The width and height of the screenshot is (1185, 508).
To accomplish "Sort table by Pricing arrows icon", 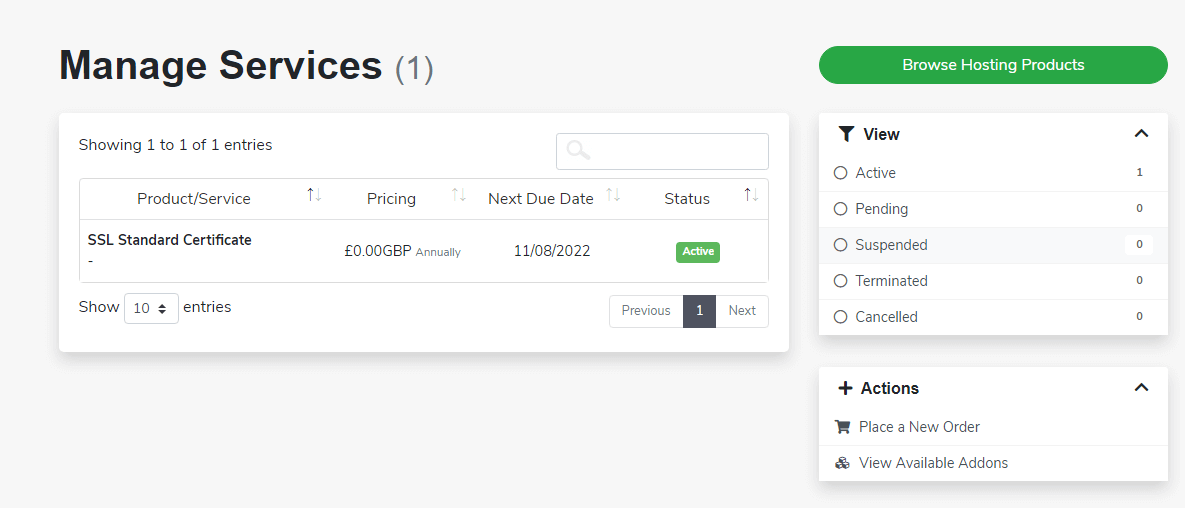I will tap(459, 195).
